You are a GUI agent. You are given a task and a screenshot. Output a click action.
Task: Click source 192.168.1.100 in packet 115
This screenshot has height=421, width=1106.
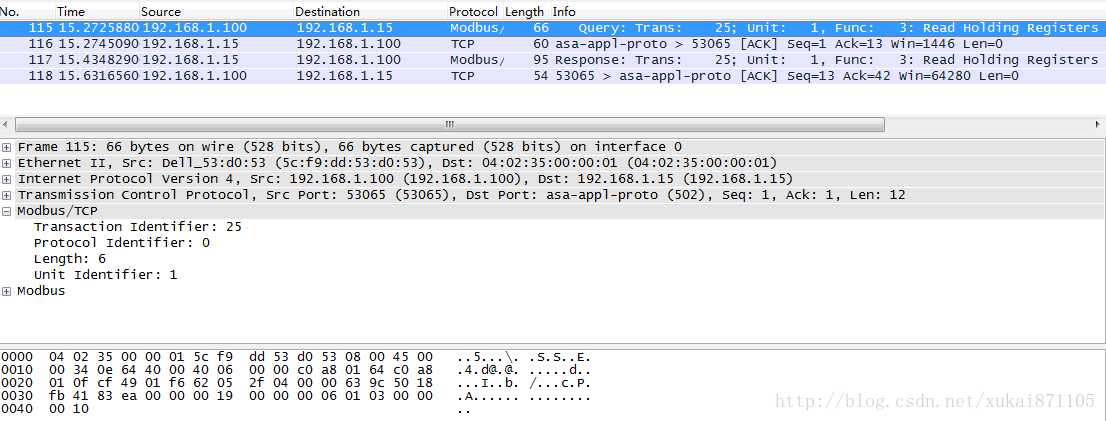pyautogui.click(x=194, y=28)
